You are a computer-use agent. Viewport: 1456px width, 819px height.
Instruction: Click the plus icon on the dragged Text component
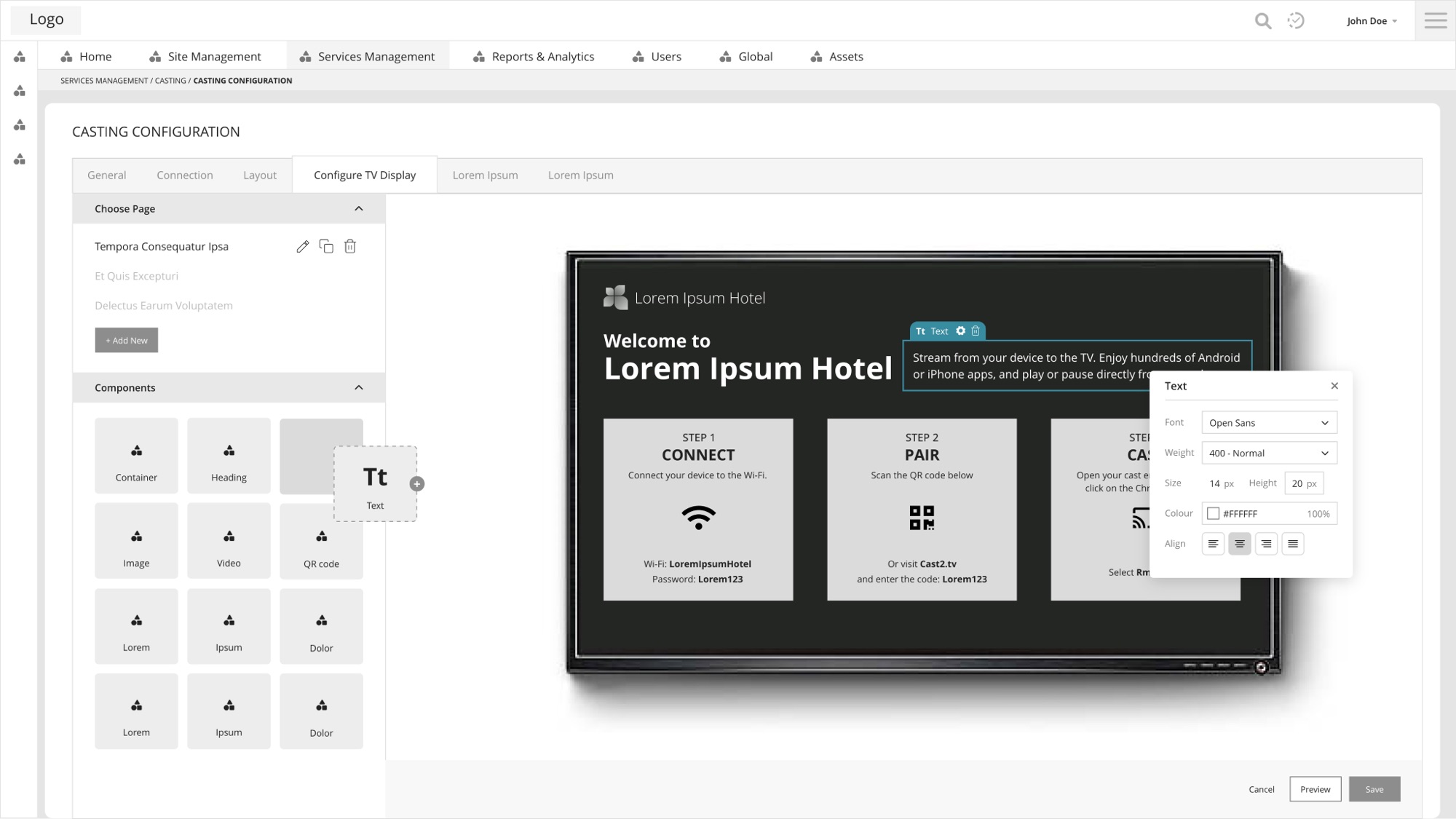(417, 484)
